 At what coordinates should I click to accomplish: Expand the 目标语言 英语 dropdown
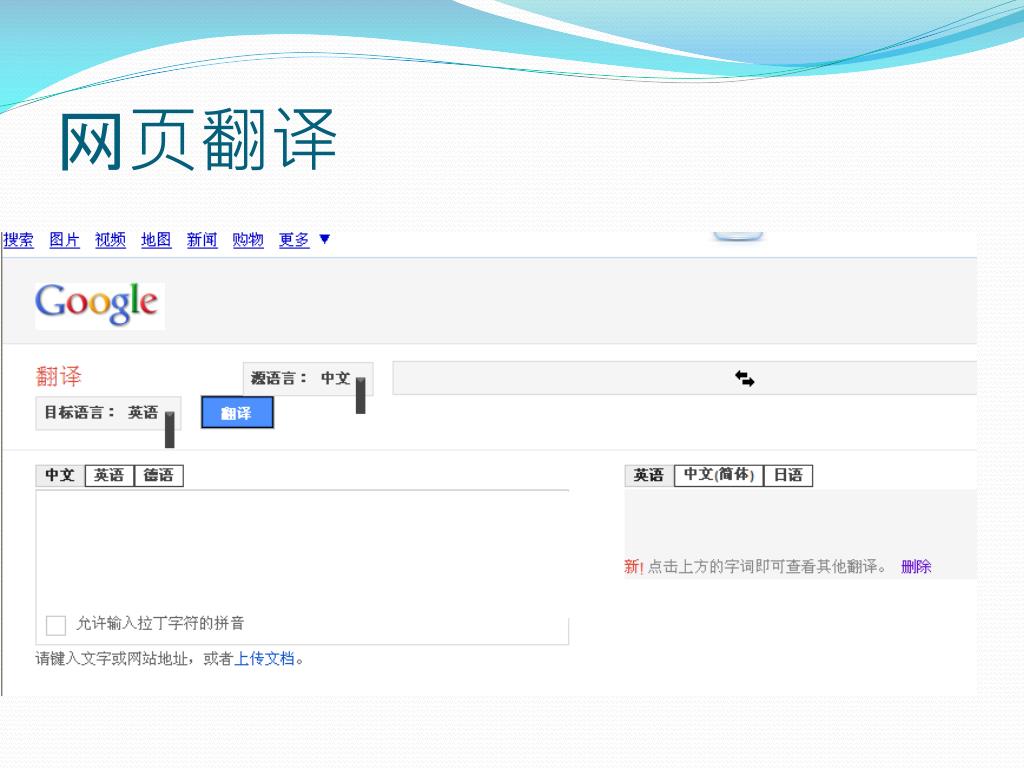(108, 413)
